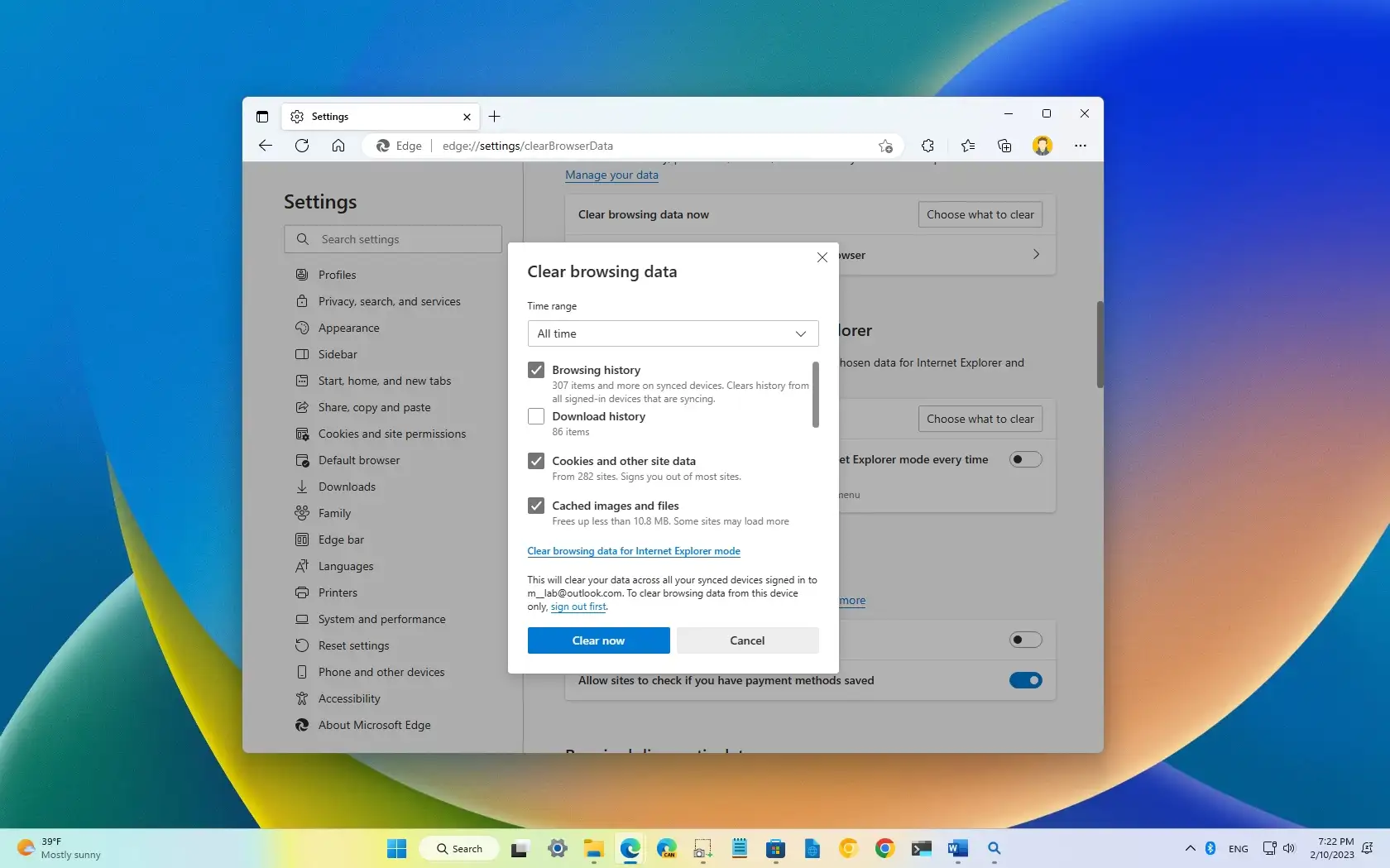Expand the row with the right chevron
Viewport: 1390px width, 868px height.
(1036, 255)
